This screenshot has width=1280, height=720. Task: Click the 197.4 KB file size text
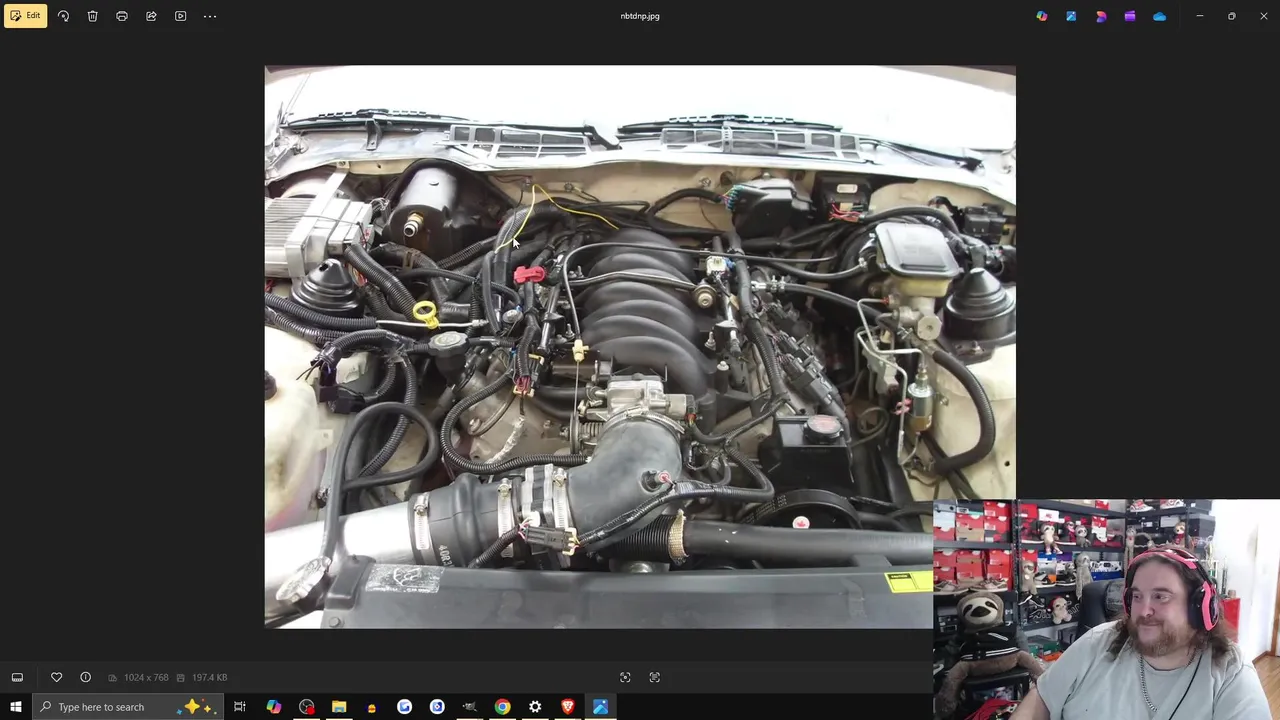210,678
